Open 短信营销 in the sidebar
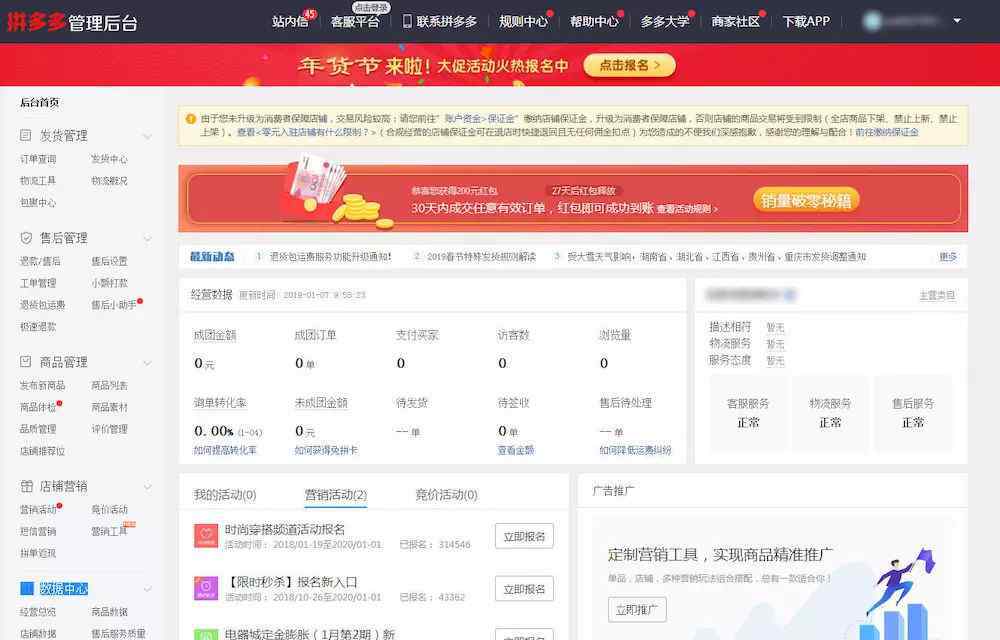Viewport: 1000px width, 640px height. (x=38, y=531)
